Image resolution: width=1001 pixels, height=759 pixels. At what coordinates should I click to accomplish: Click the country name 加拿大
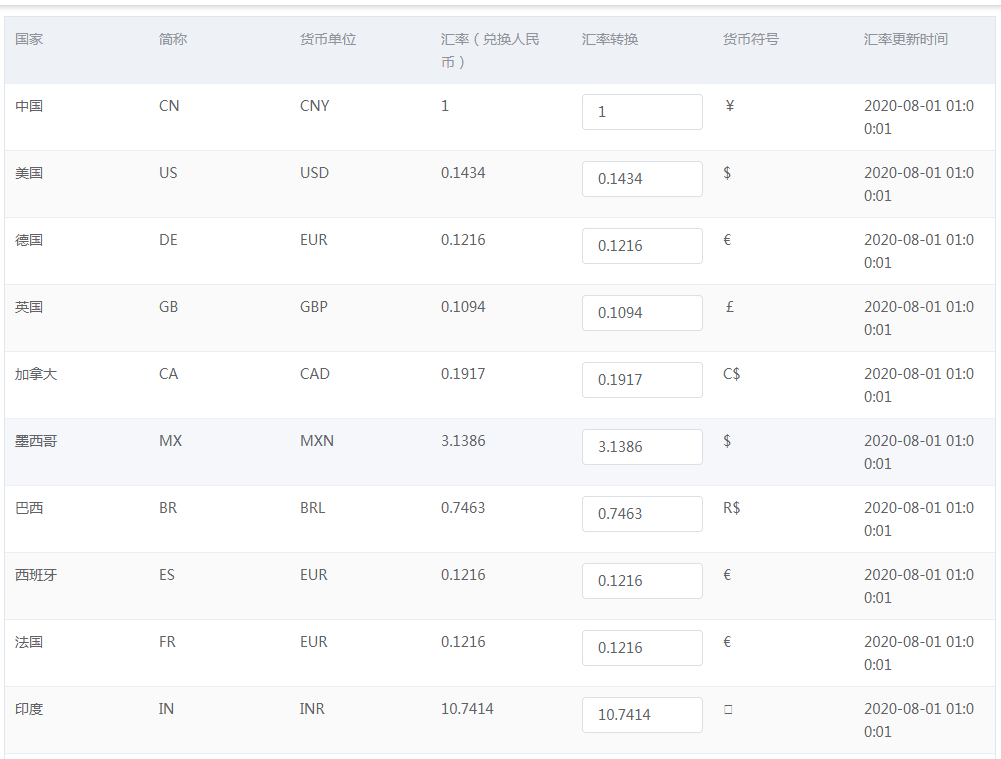(x=36, y=374)
